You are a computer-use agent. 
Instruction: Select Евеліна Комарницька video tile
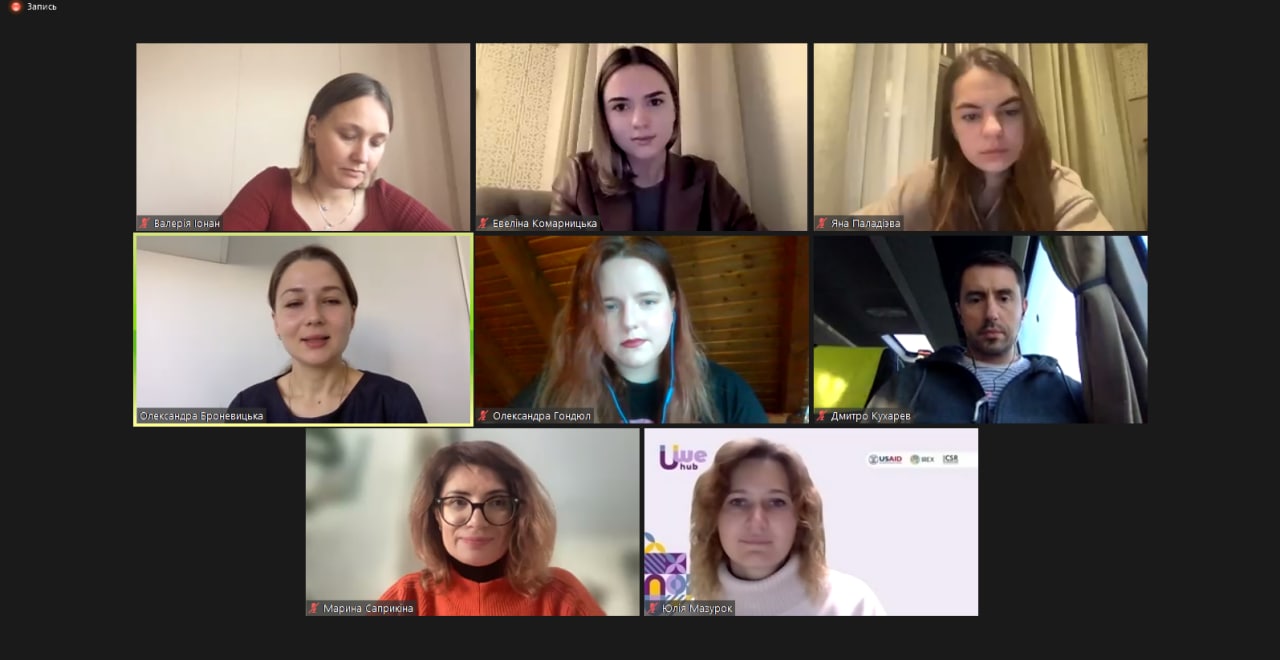641,137
